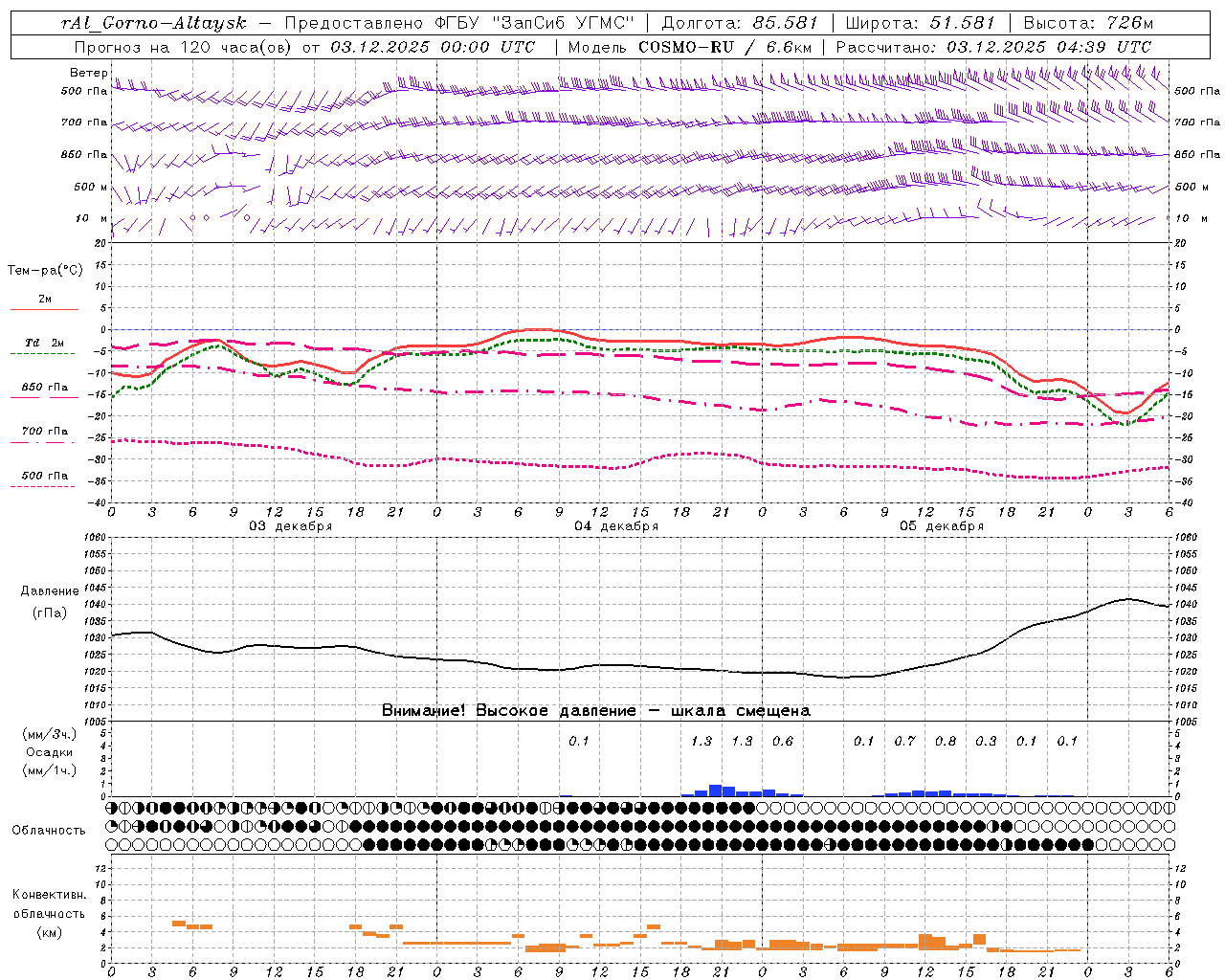Screen dimensions: 1225x980
Task: Click the 0.3 precipitation value
Action: (x=986, y=741)
